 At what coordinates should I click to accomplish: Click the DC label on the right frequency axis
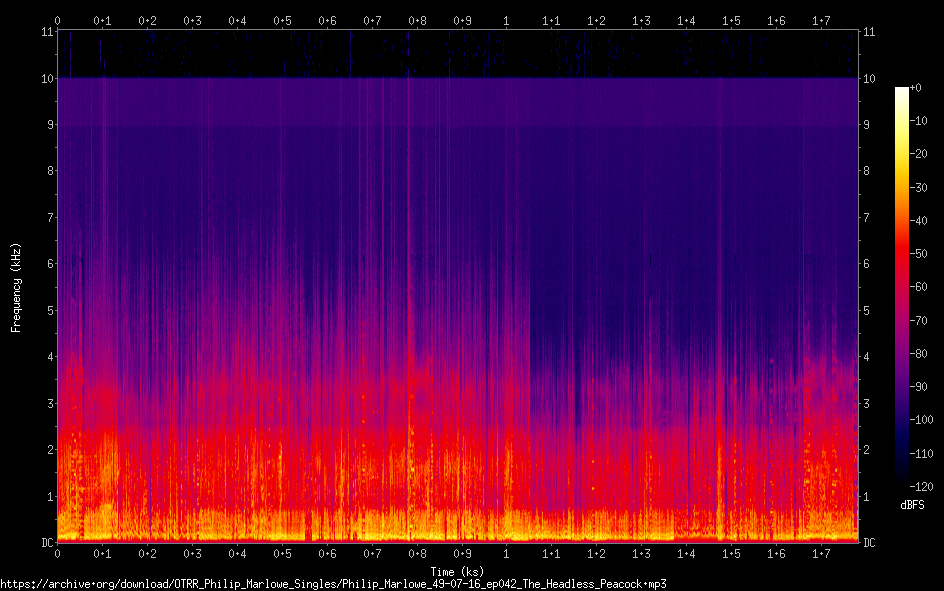[870, 543]
